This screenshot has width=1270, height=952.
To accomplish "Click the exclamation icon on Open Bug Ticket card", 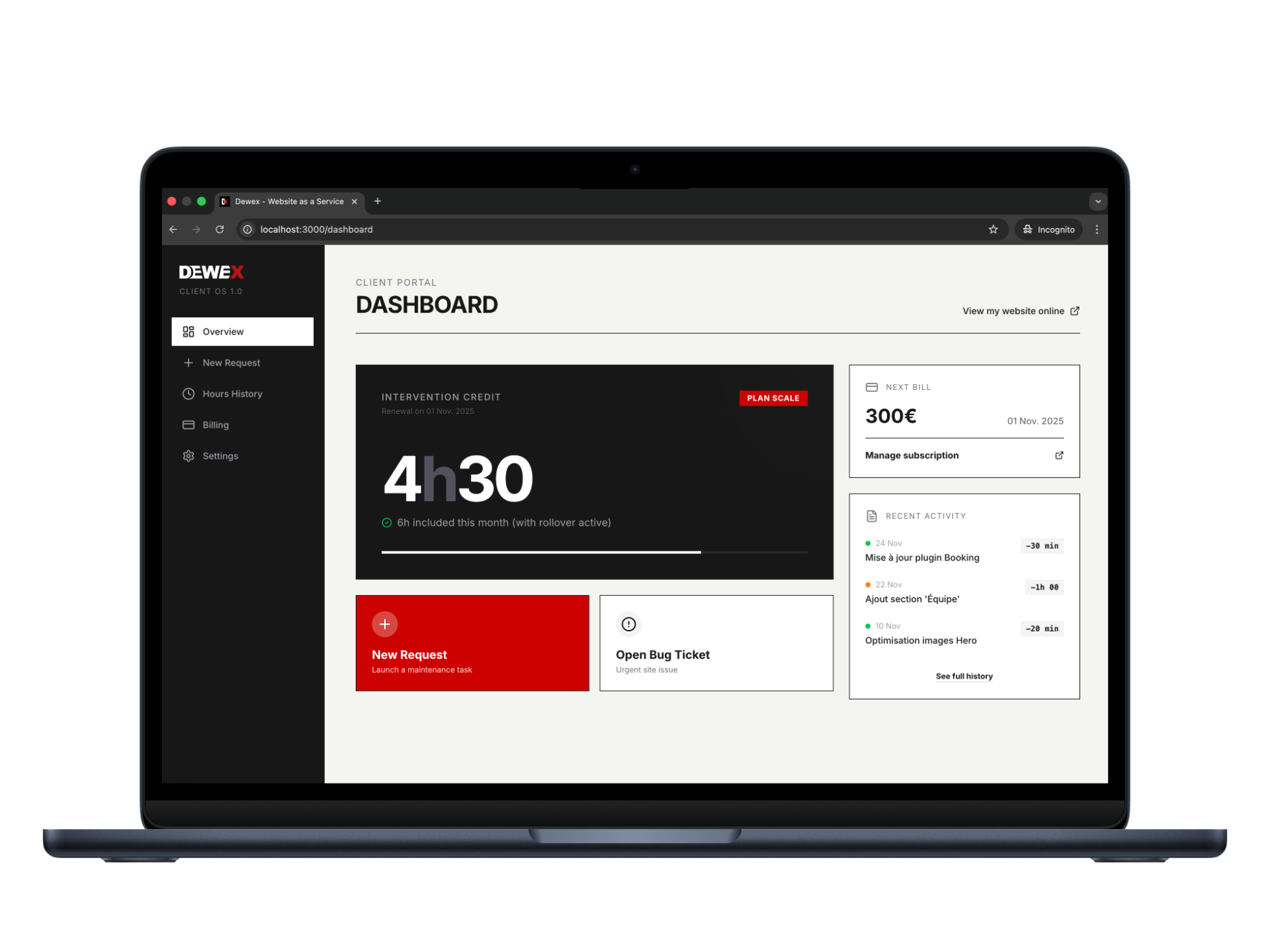I will click(x=628, y=623).
